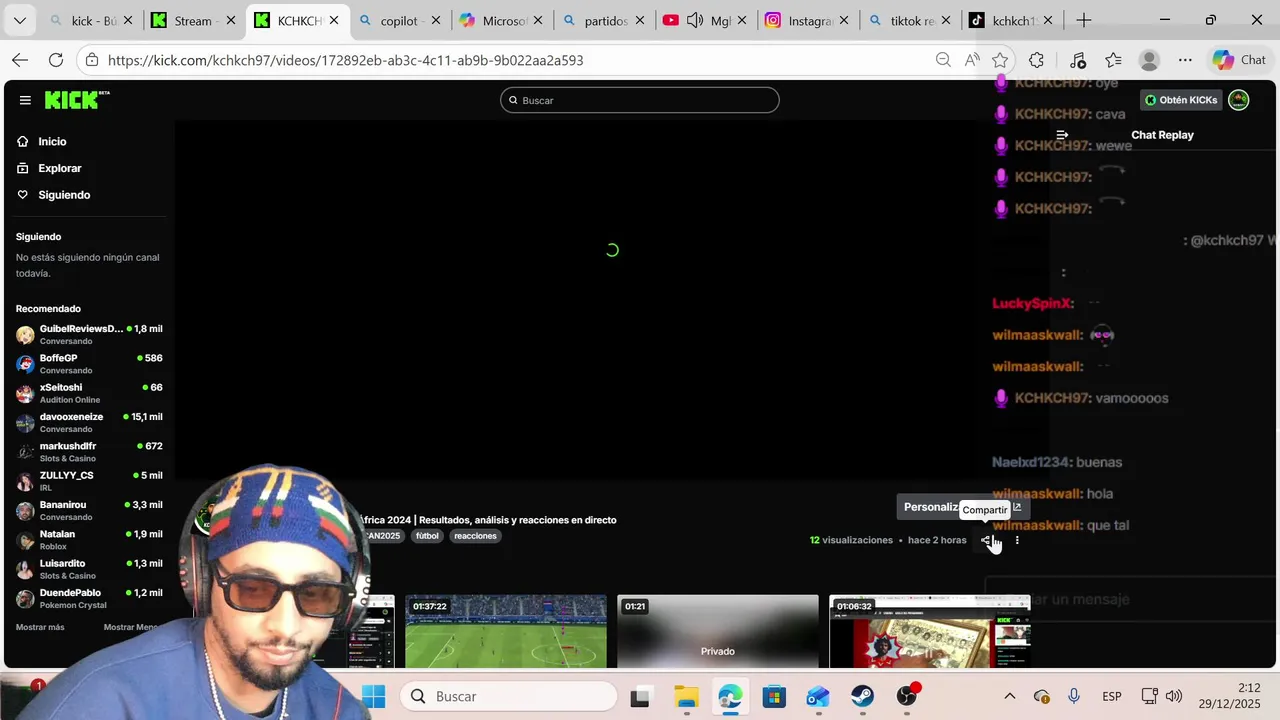Click Obtén KICKs button
The image size is (1280, 720).
(1181, 100)
